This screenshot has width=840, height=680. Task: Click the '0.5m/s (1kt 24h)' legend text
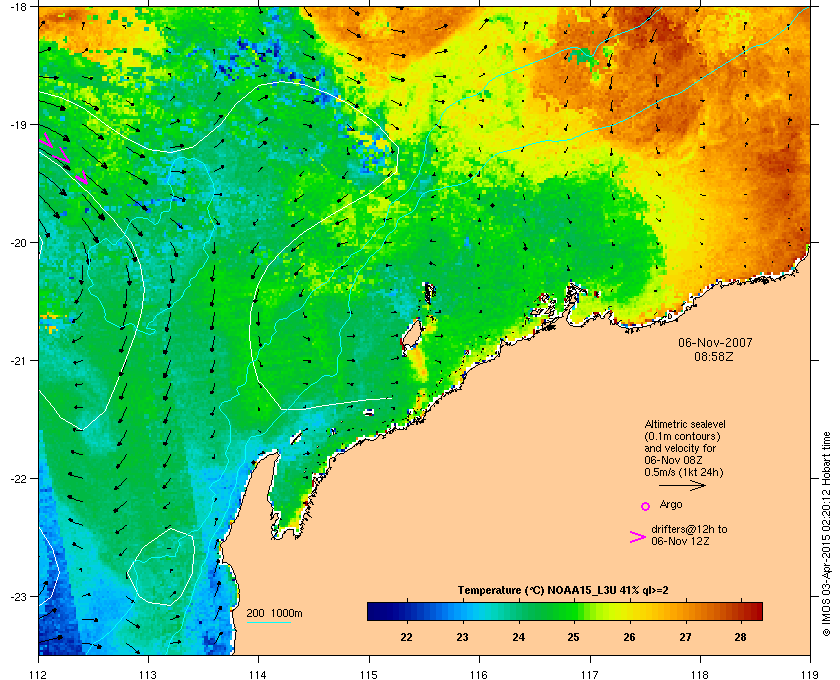684,473
